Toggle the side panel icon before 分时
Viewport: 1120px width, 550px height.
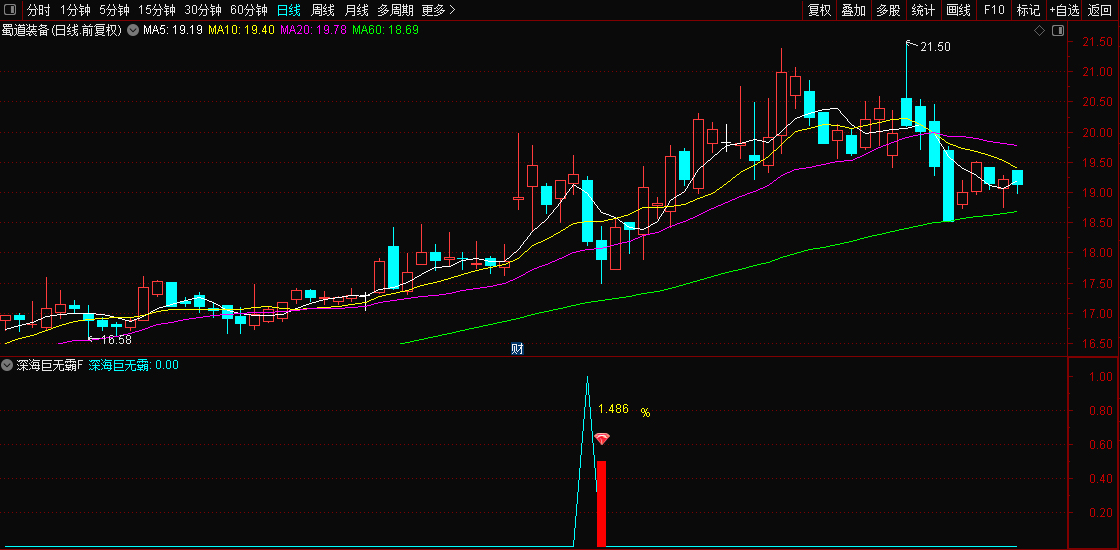11,10
